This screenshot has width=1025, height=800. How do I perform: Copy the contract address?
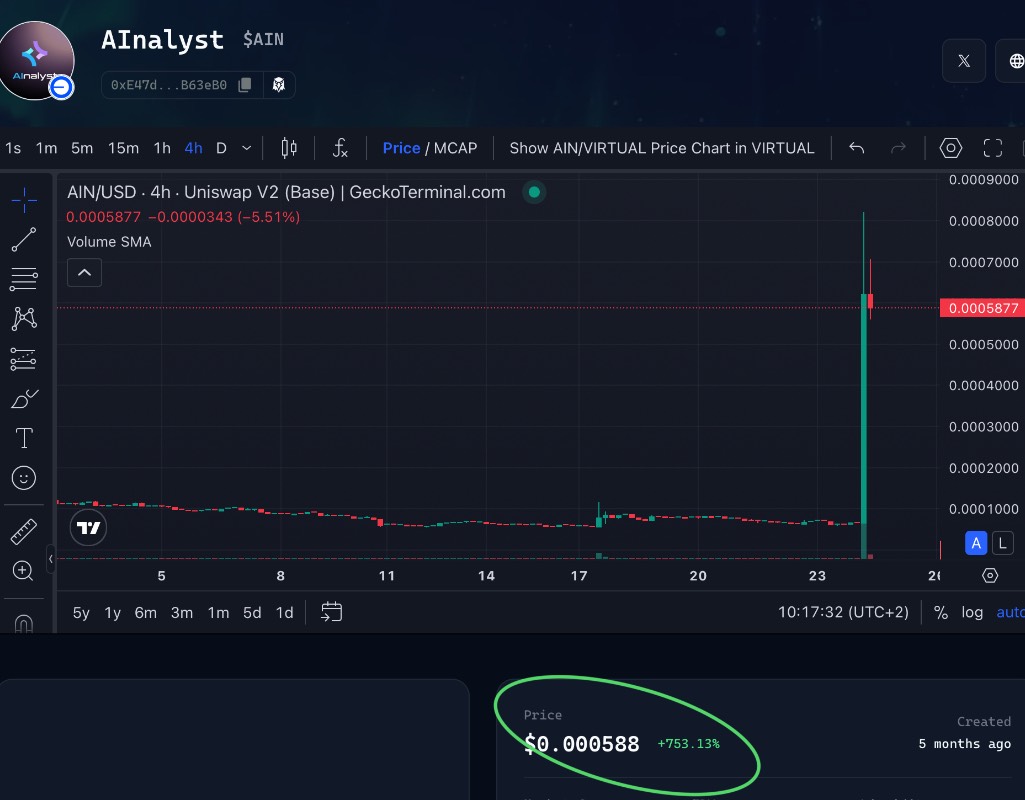point(245,85)
